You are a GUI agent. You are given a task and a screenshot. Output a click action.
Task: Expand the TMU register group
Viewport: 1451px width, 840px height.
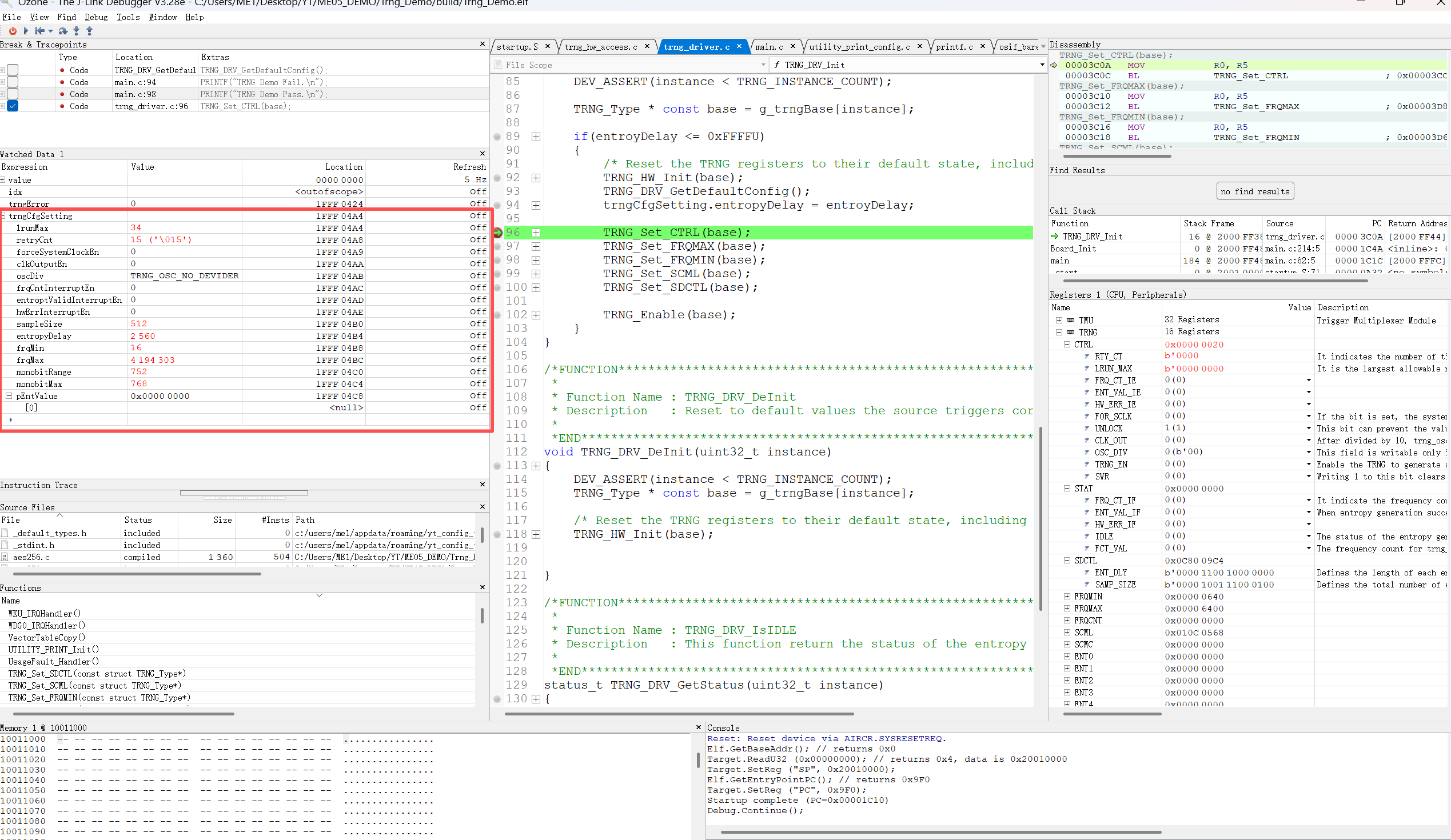click(x=1059, y=320)
